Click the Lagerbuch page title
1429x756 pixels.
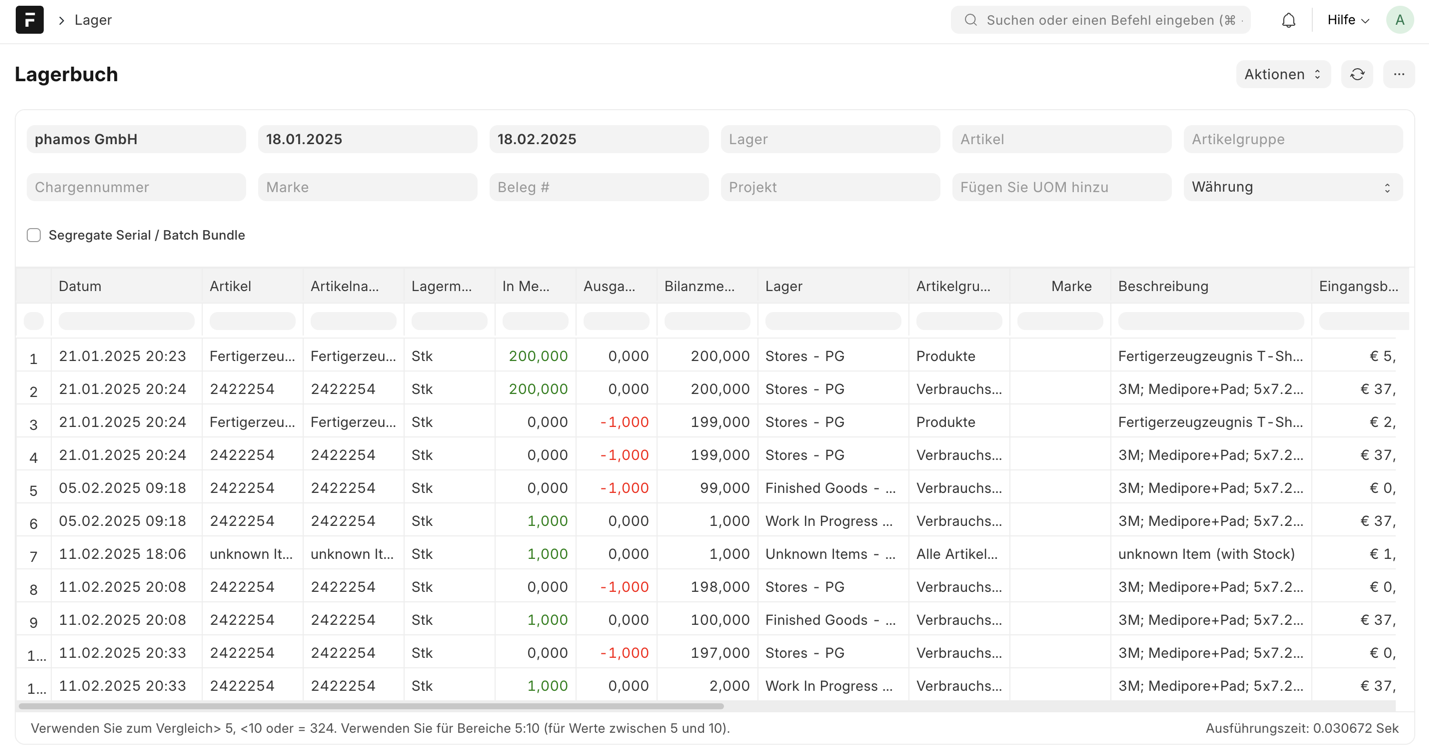tap(67, 74)
